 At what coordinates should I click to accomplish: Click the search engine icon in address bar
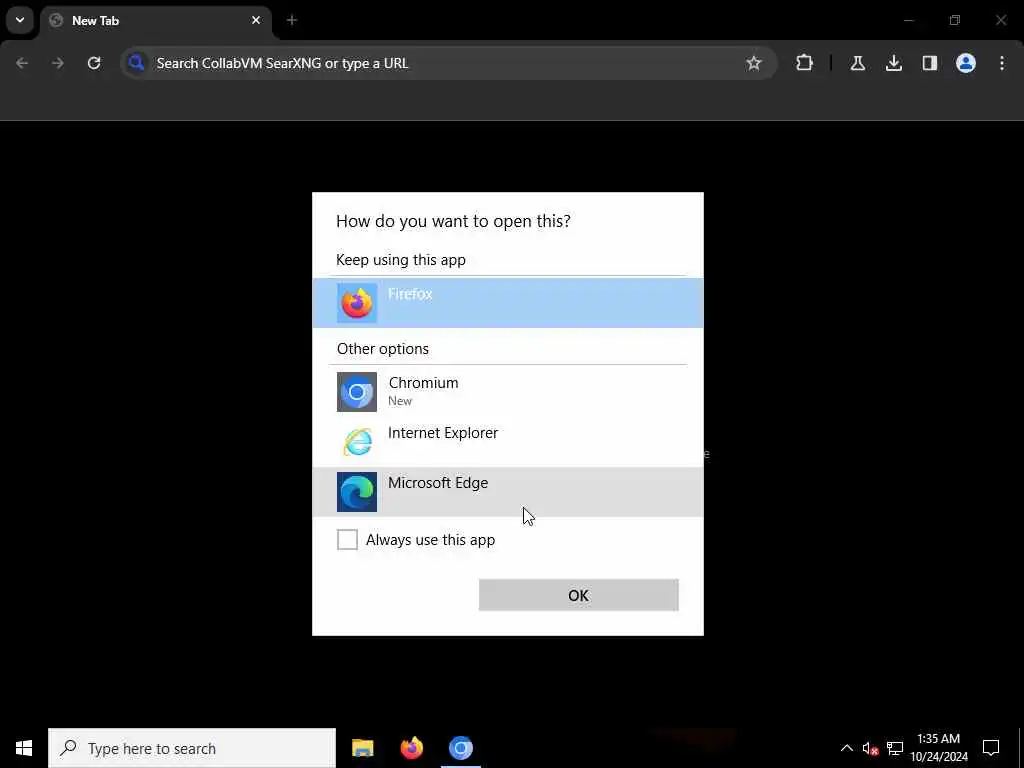point(136,63)
